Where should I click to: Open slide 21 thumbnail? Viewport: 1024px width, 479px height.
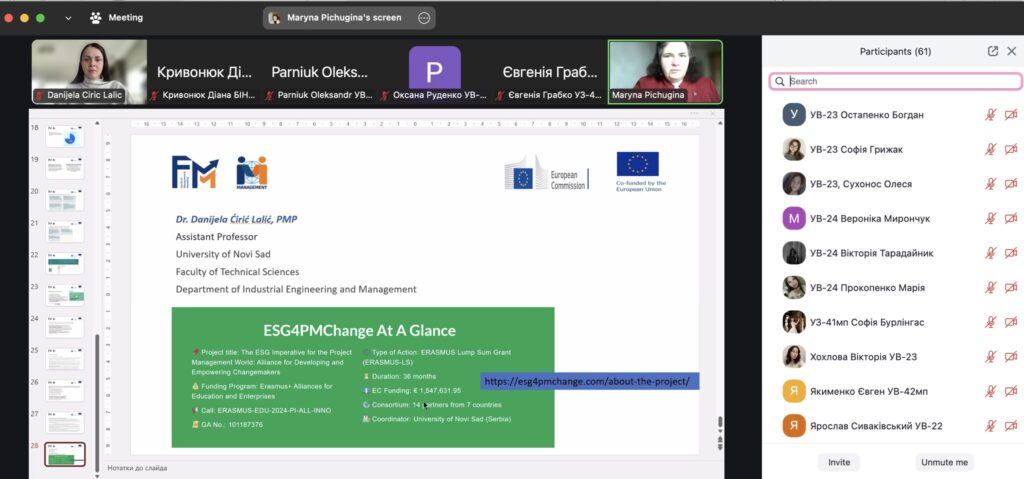coord(65,231)
